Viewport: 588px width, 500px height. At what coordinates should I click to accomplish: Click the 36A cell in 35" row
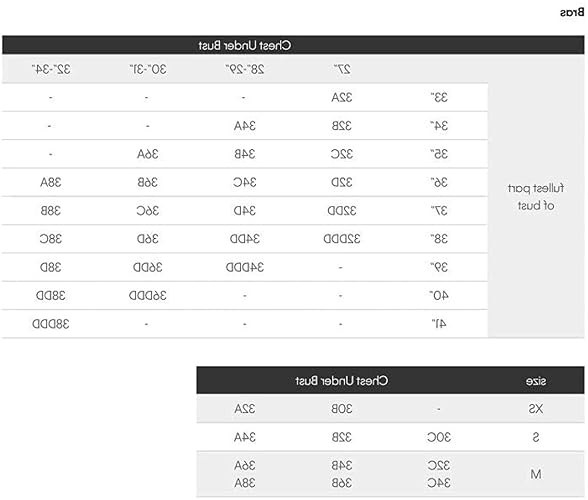[148, 154]
